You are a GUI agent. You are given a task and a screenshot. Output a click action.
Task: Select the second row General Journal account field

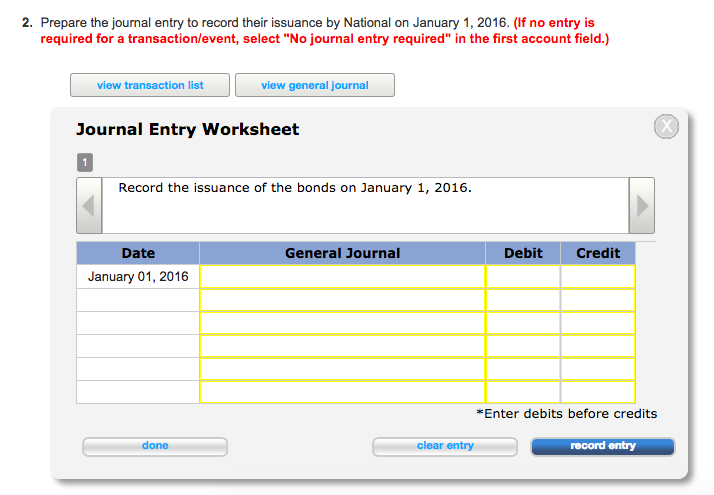(342, 300)
